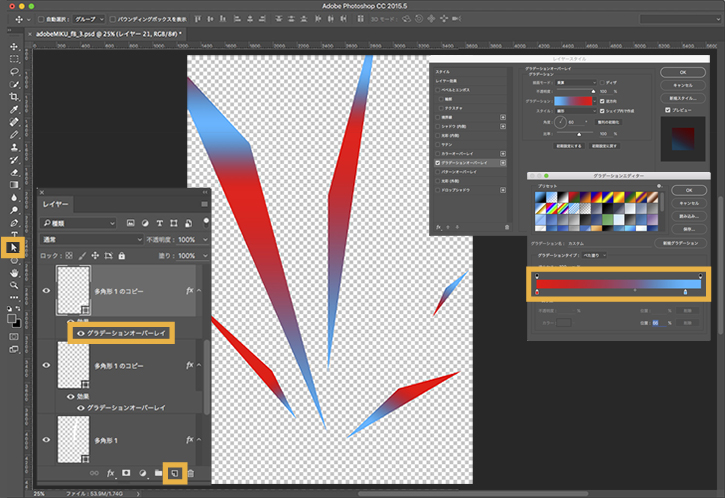This screenshot has width=725, height=498.
Task: Collapse effects of top 多角形 1 のコピー layer
Action: [x=199, y=291]
